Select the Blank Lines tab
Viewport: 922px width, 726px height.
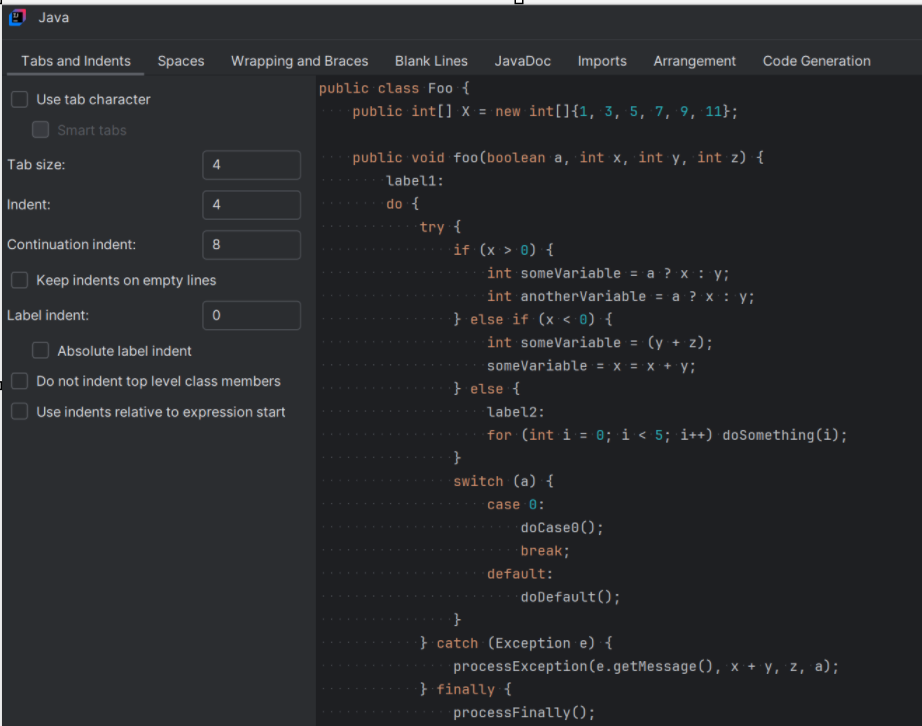coord(431,61)
